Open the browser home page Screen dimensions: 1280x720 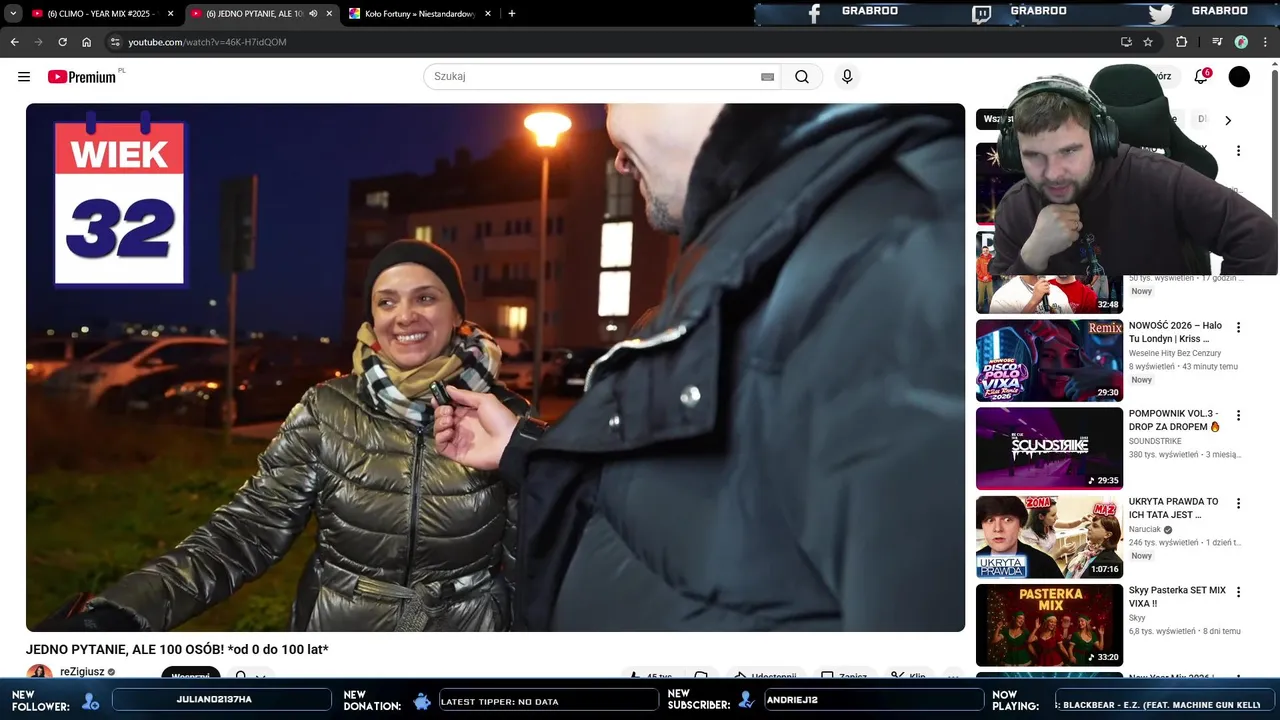86,42
